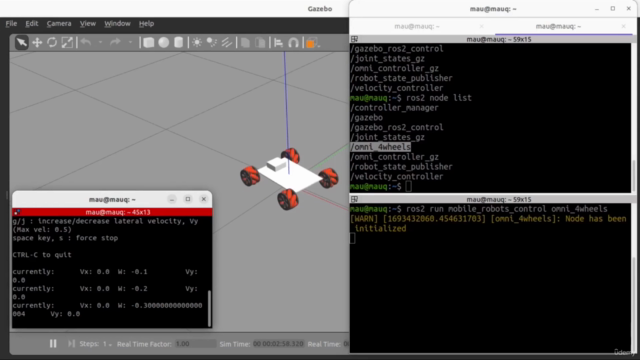
Task: Toggle the orange view angle icon
Action: point(311,43)
